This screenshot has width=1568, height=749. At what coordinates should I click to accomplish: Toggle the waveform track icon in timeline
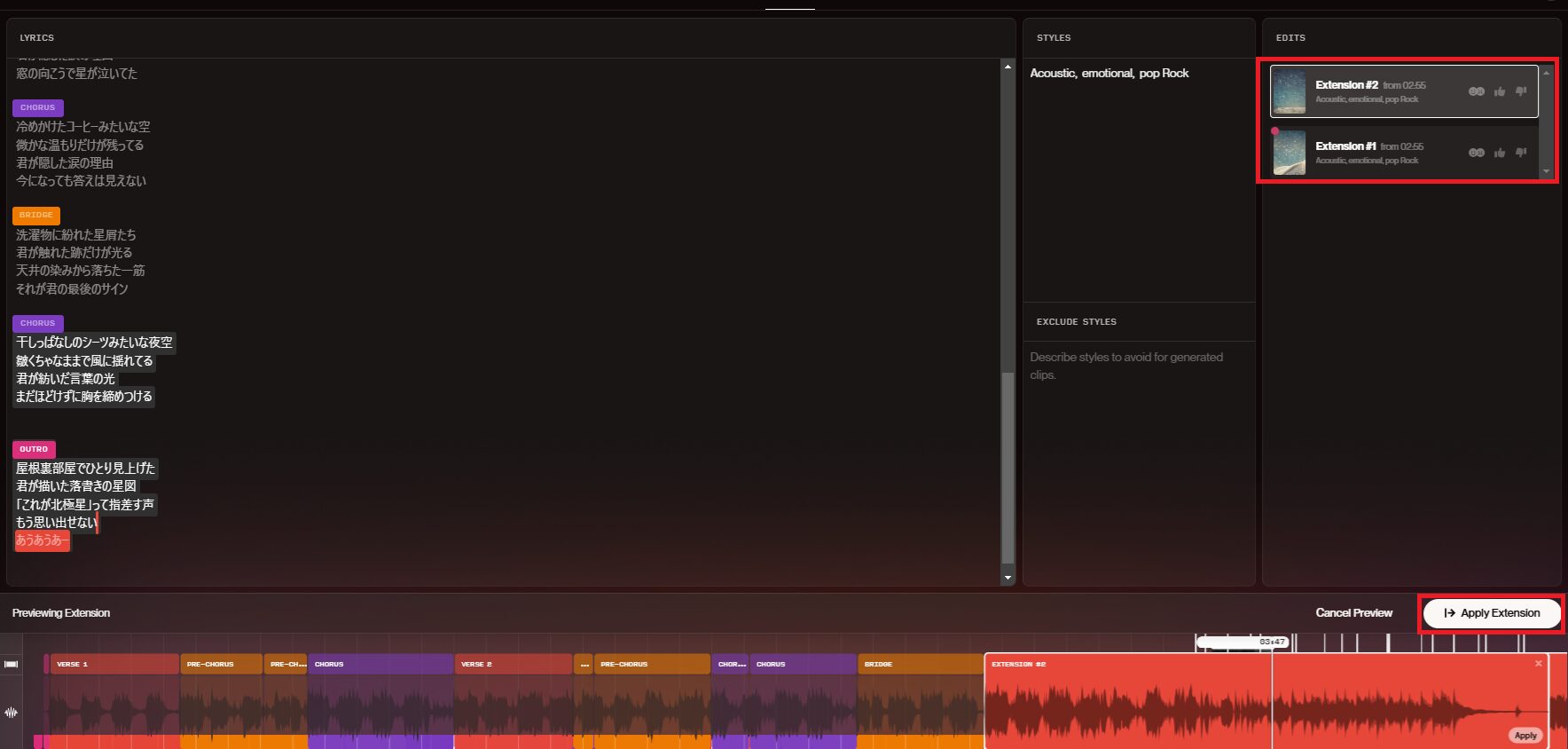point(12,712)
